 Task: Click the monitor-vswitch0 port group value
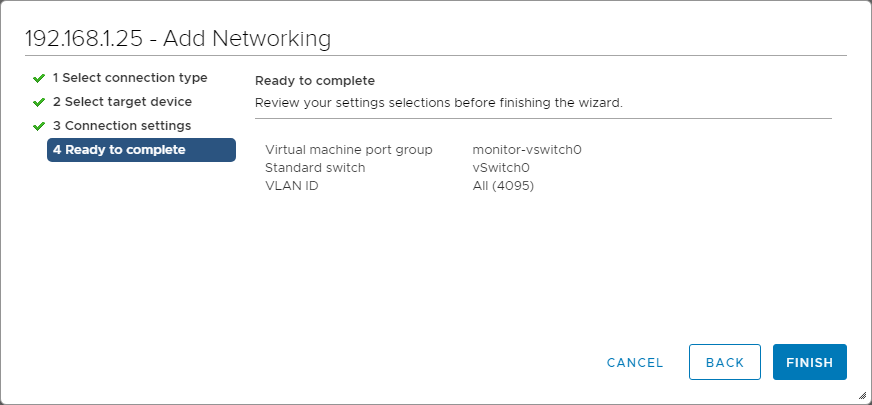(x=526, y=150)
